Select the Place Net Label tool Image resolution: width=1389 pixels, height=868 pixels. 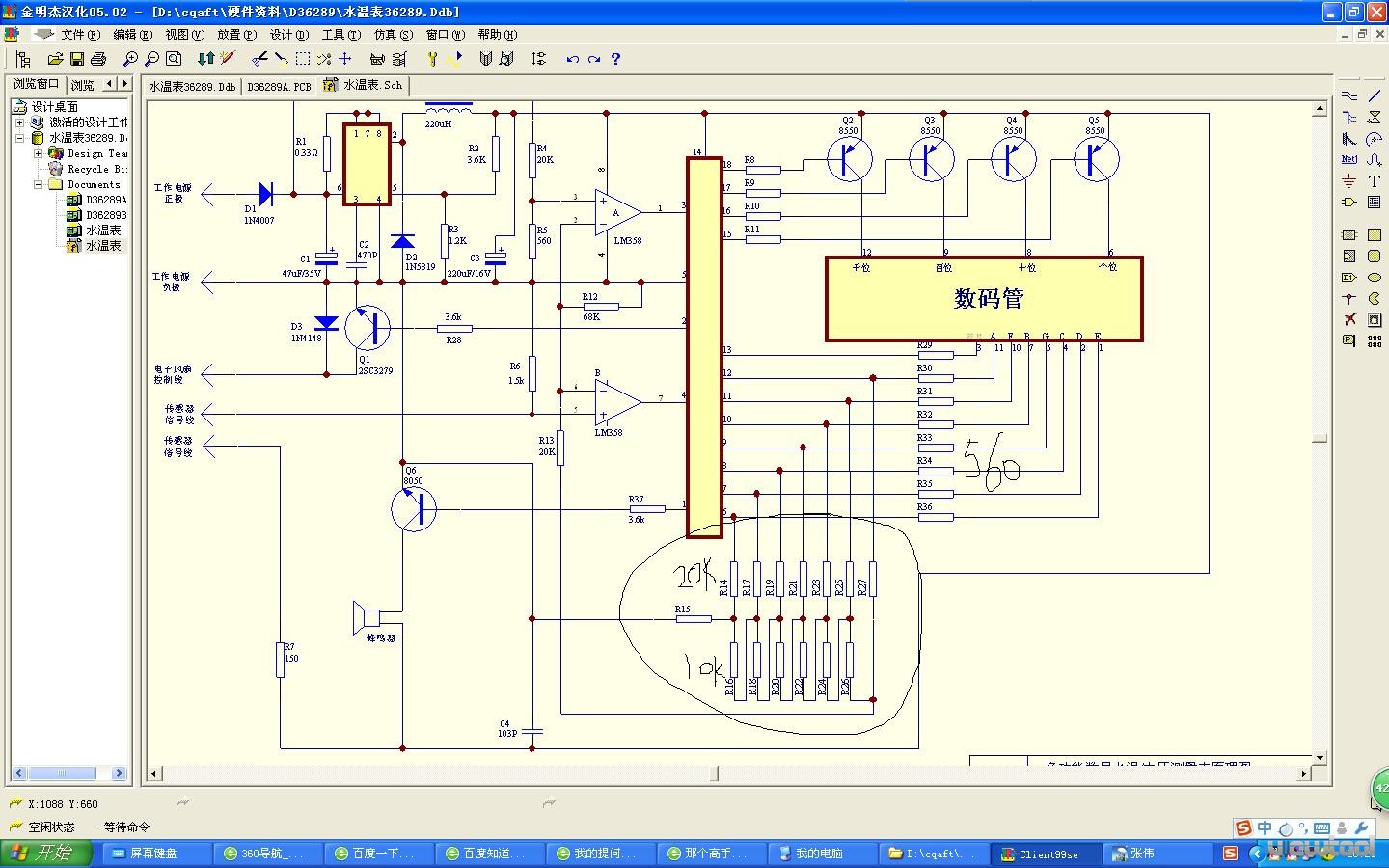[x=1348, y=159]
